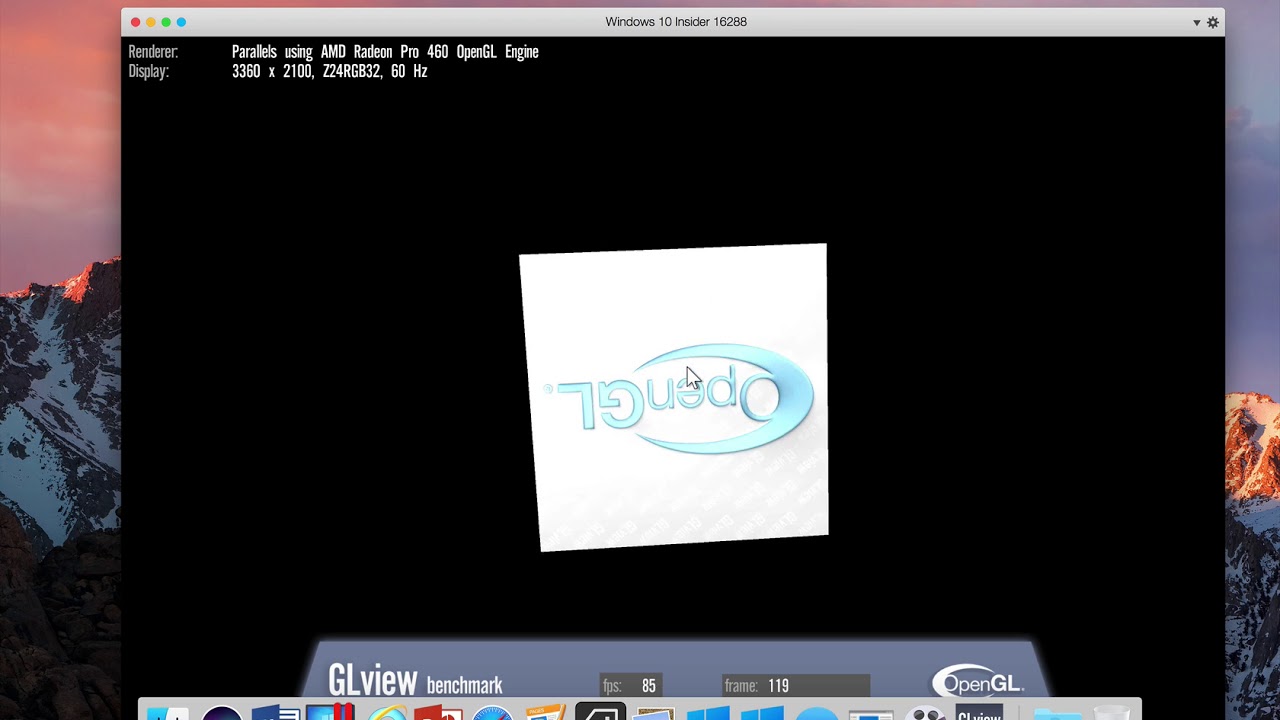Click the Windows 10 Insider 16288 window title
The width and height of the screenshot is (1280, 720).
pos(676,22)
